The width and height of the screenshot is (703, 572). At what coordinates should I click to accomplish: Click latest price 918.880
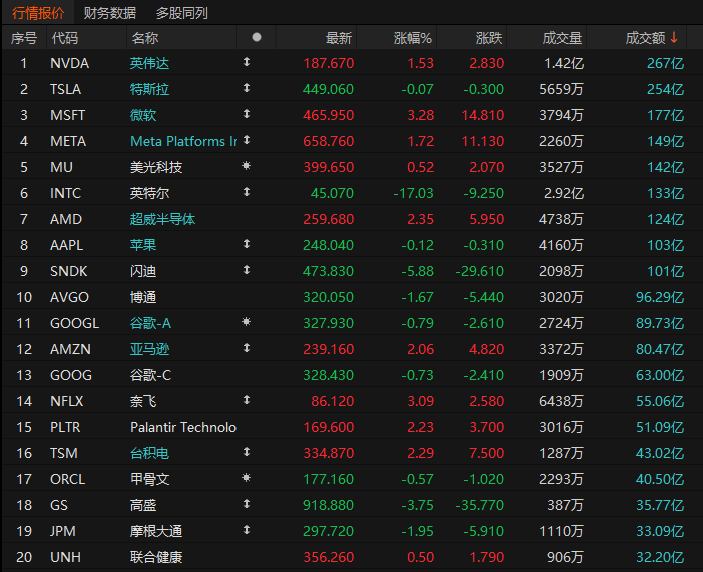point(329,505)
